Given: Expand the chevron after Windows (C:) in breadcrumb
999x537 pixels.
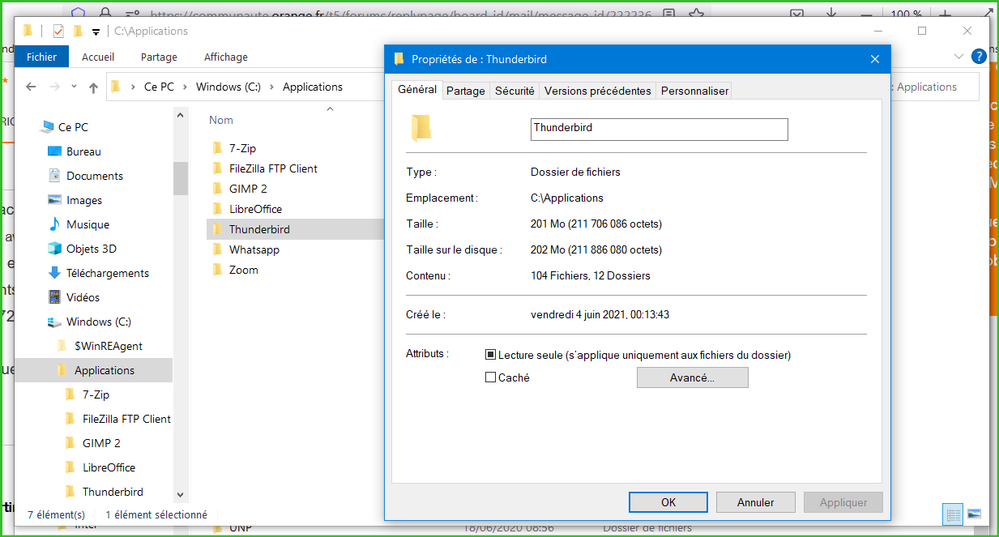Looking at the screenshot, I should click(x=271, y=87).
